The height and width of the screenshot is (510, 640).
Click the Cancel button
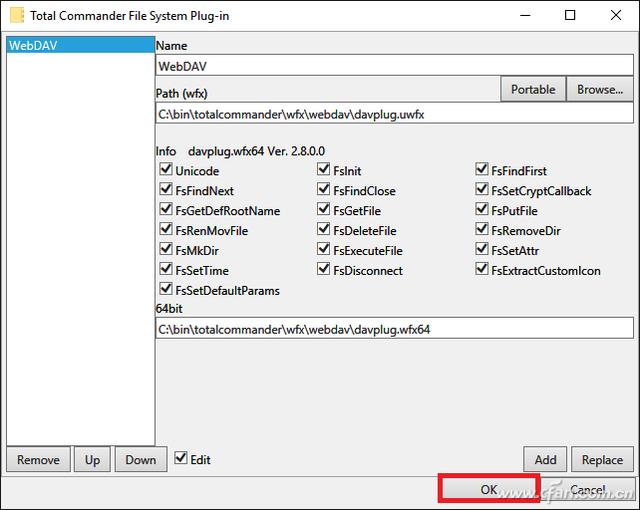point(587,489)
